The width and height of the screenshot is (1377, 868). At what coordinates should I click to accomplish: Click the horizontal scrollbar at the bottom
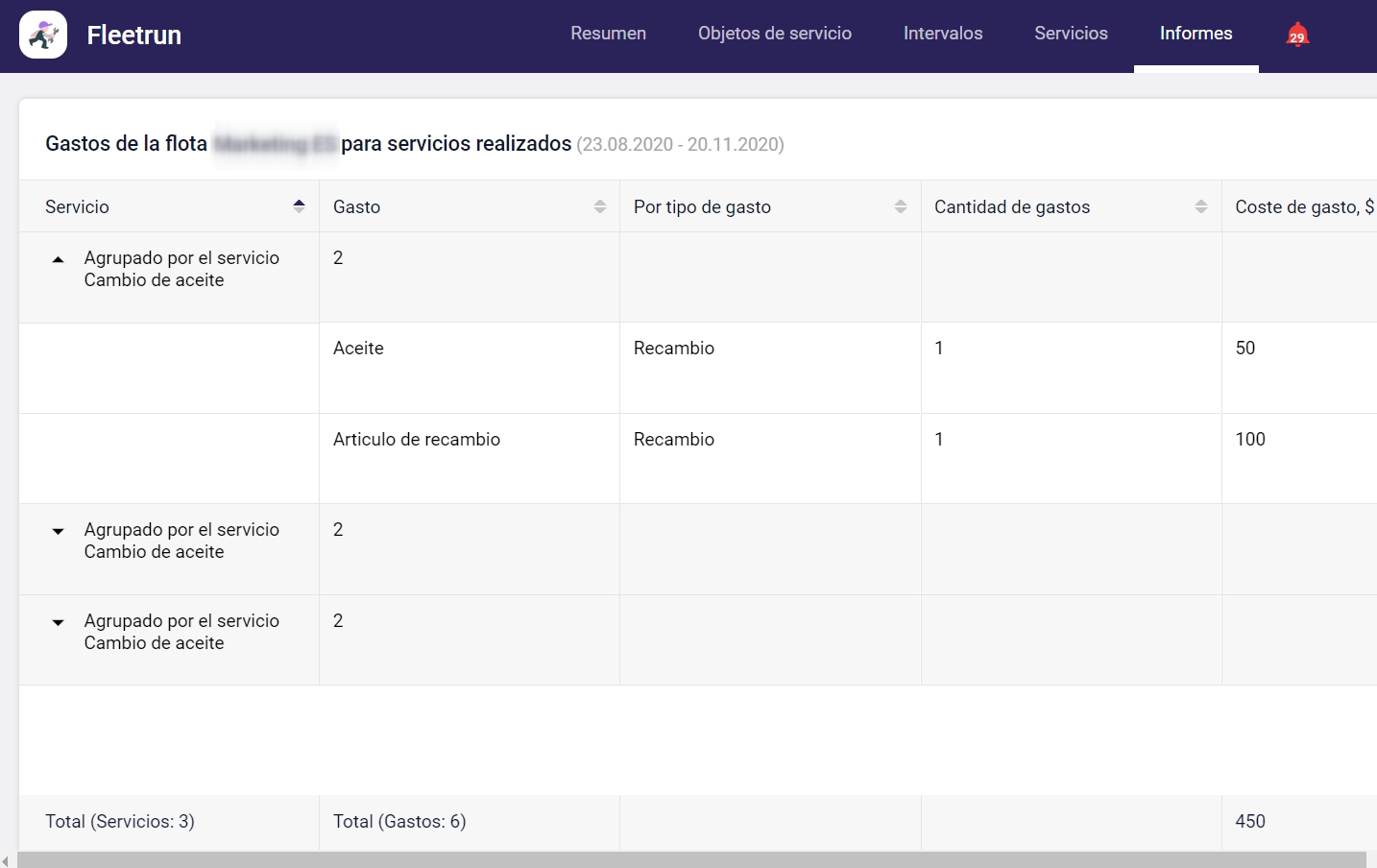pyautogui.click(x=691, y=860)
